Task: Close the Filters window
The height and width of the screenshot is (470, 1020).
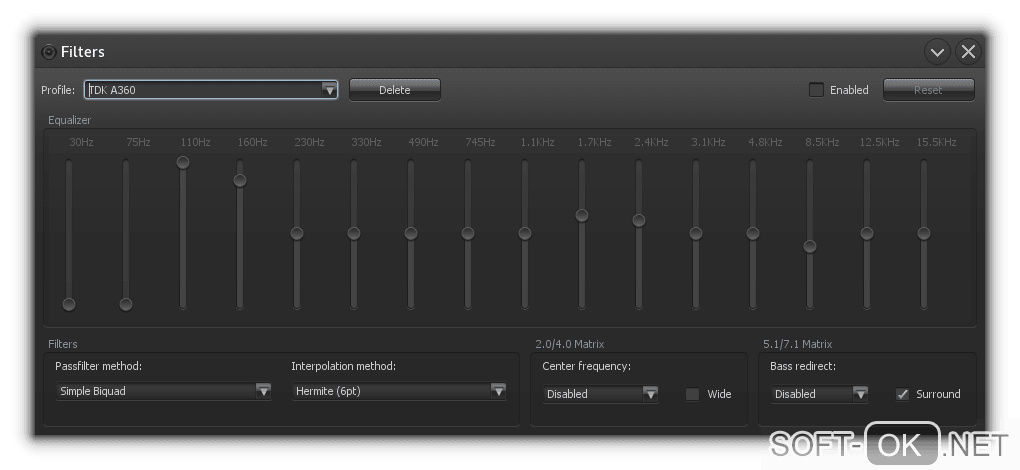Action: (x=968, y=52)
